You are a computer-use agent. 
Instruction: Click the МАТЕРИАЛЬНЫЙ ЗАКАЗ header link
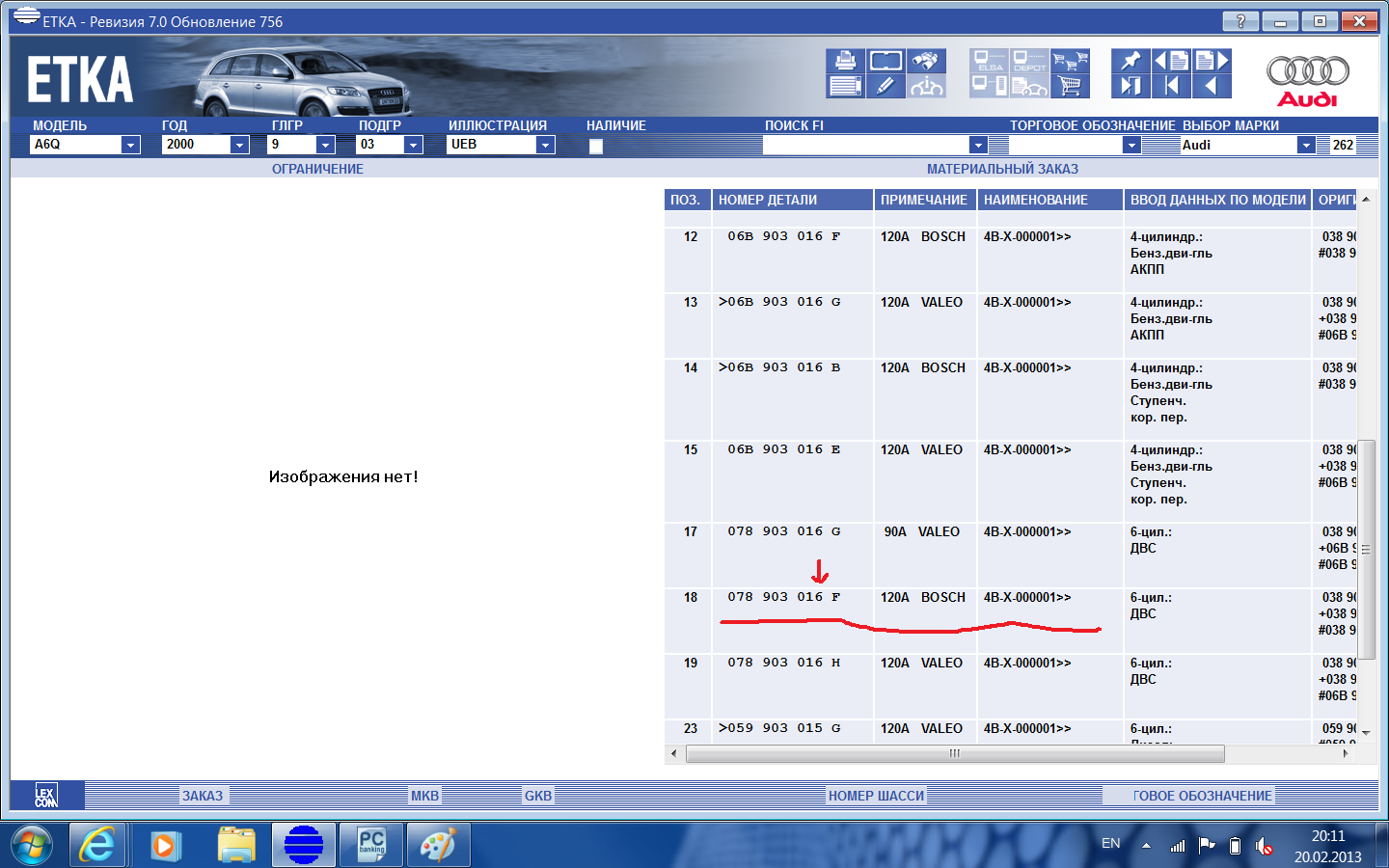[1002, 169]
